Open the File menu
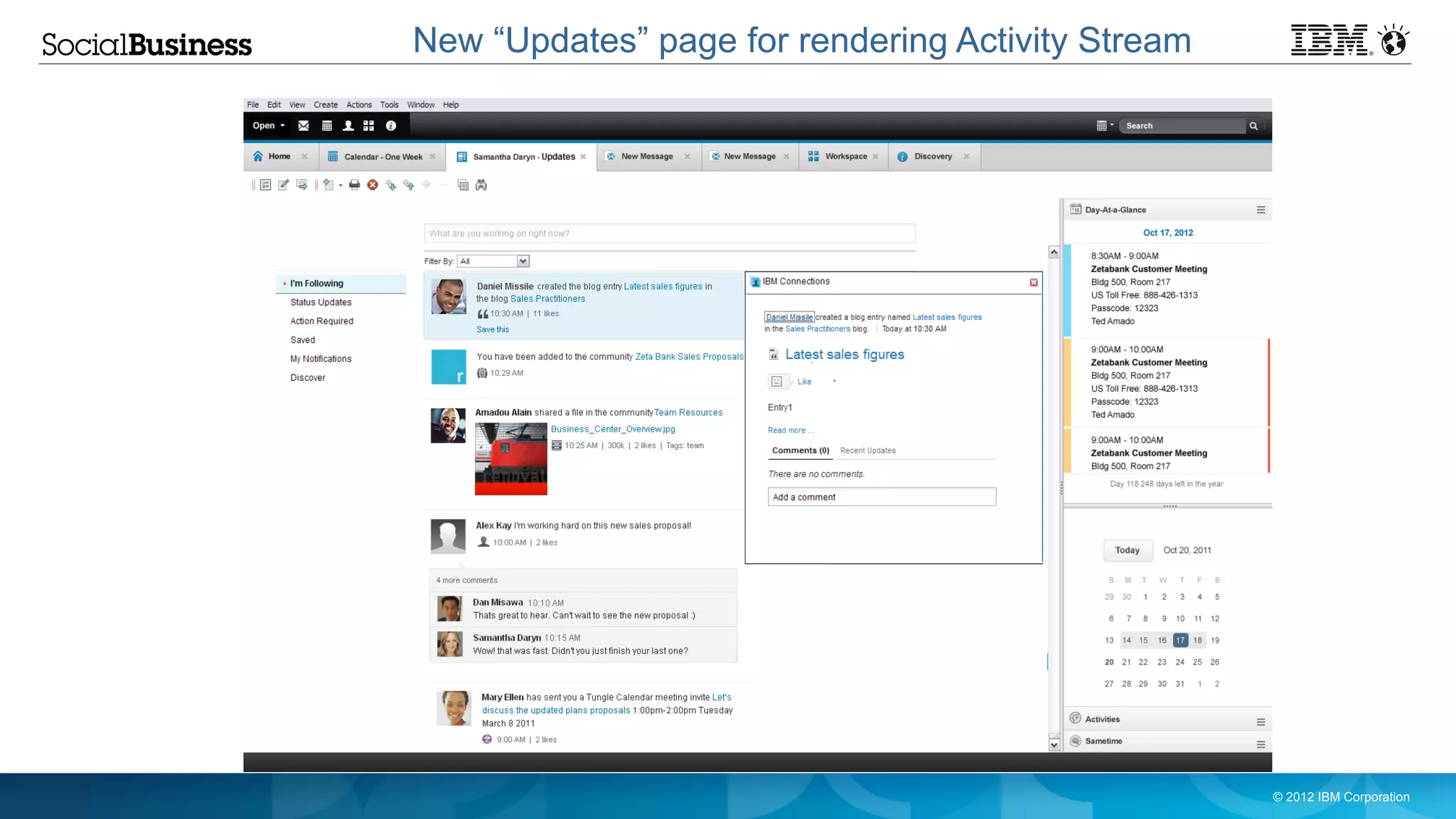 pos(253,105)
